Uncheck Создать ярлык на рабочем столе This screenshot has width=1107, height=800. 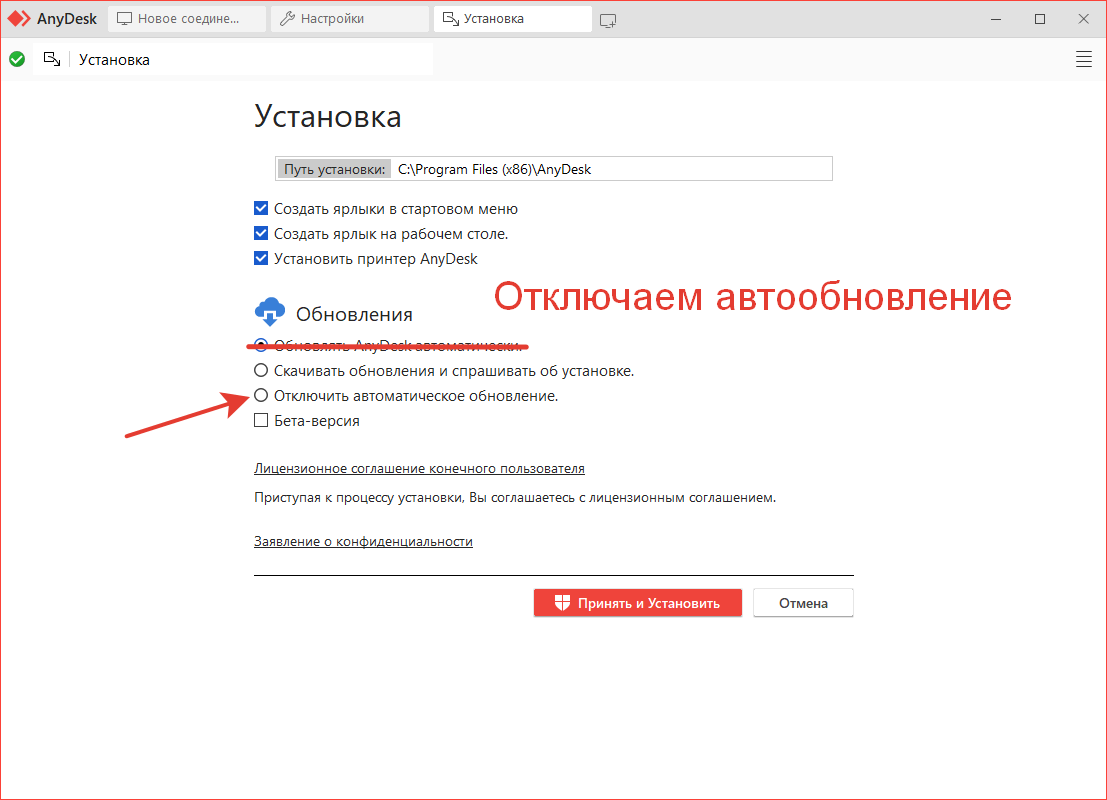261,233
